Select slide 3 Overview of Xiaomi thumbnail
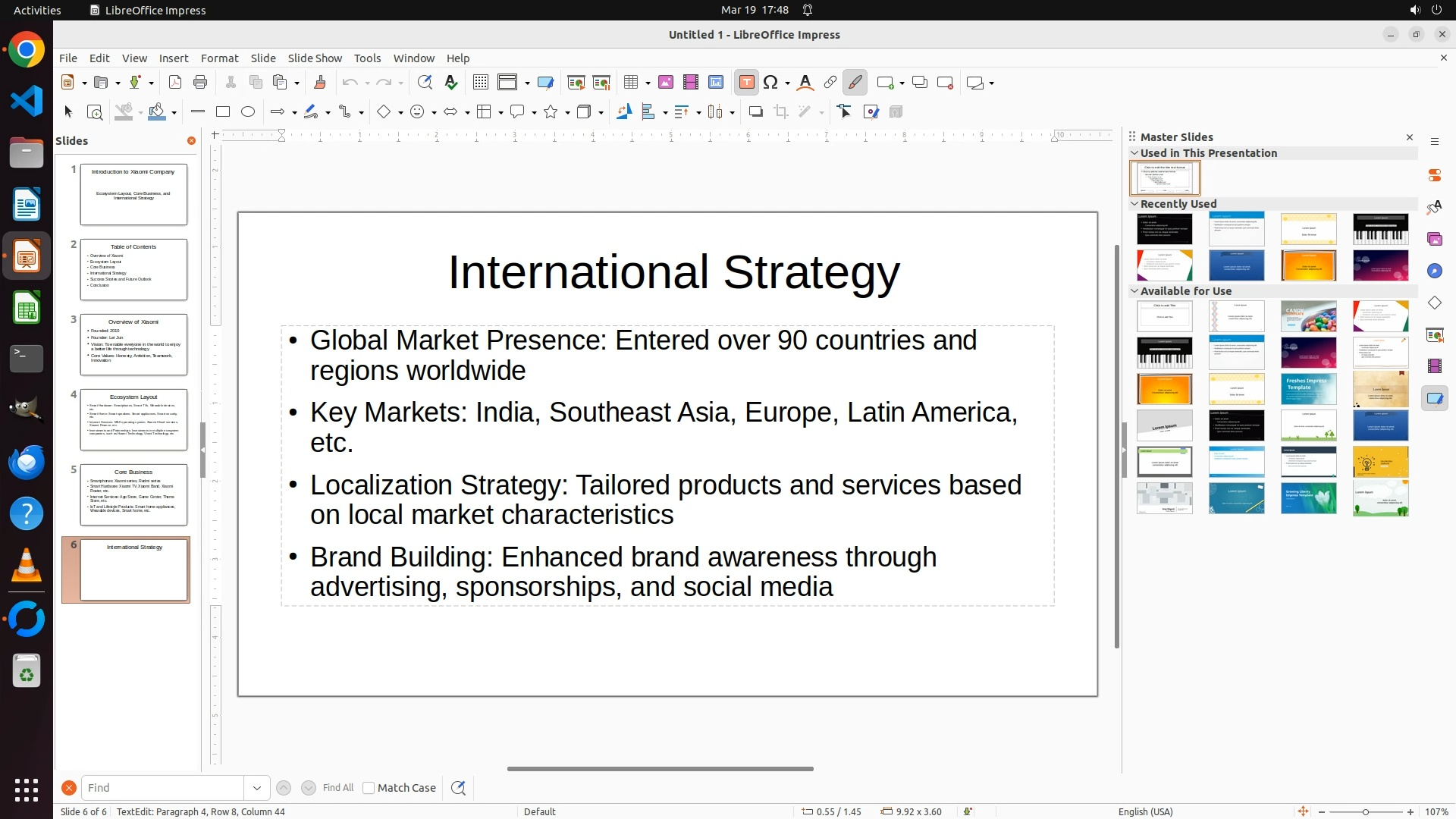This screenshot has width=1456, height=819. coord(133,344)
